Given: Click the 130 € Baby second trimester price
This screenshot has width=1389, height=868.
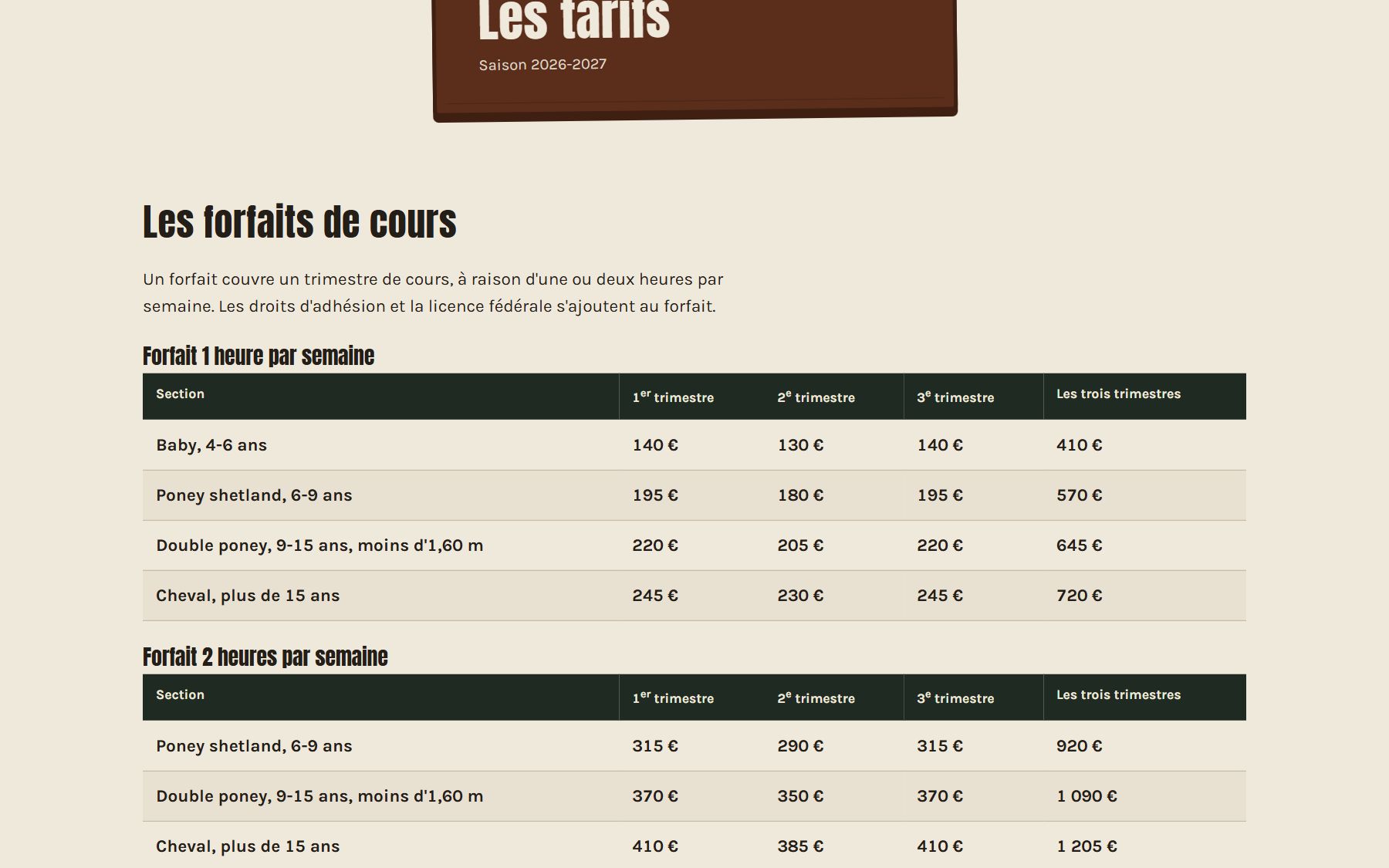Looking at the screenshot, I should coord(800,445).
